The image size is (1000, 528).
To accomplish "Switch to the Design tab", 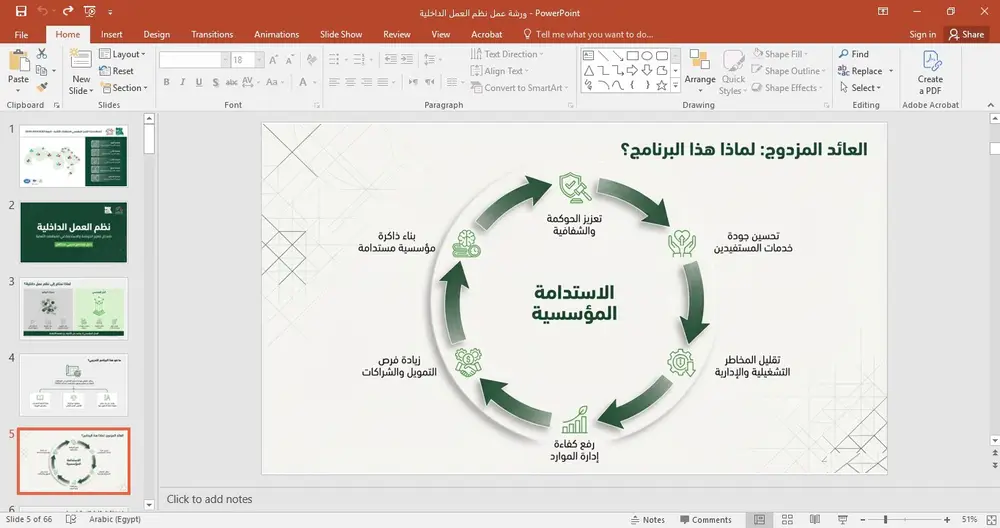I will pos(156,34).
